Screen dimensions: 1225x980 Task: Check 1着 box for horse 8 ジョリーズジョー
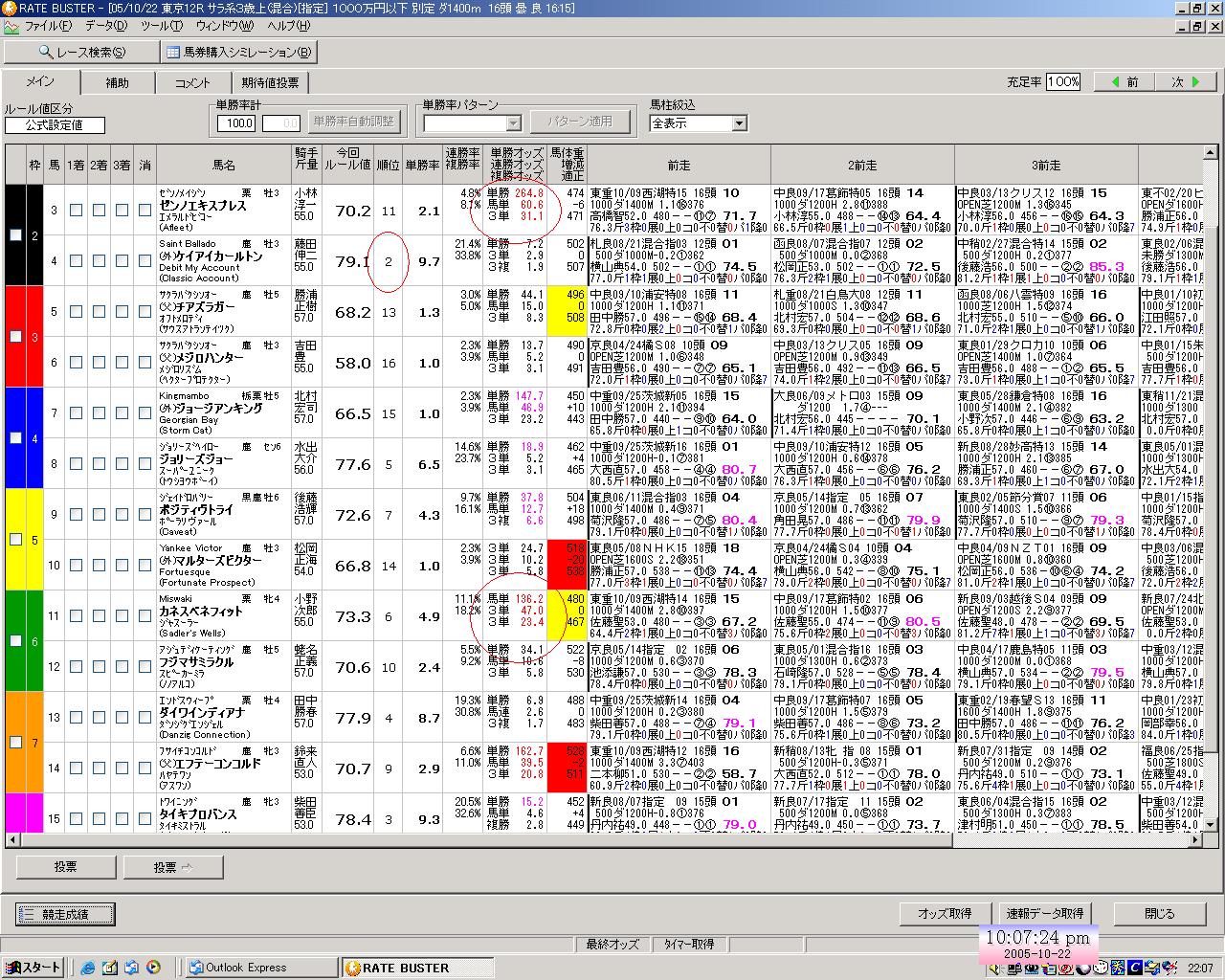(x=76, y=464)
